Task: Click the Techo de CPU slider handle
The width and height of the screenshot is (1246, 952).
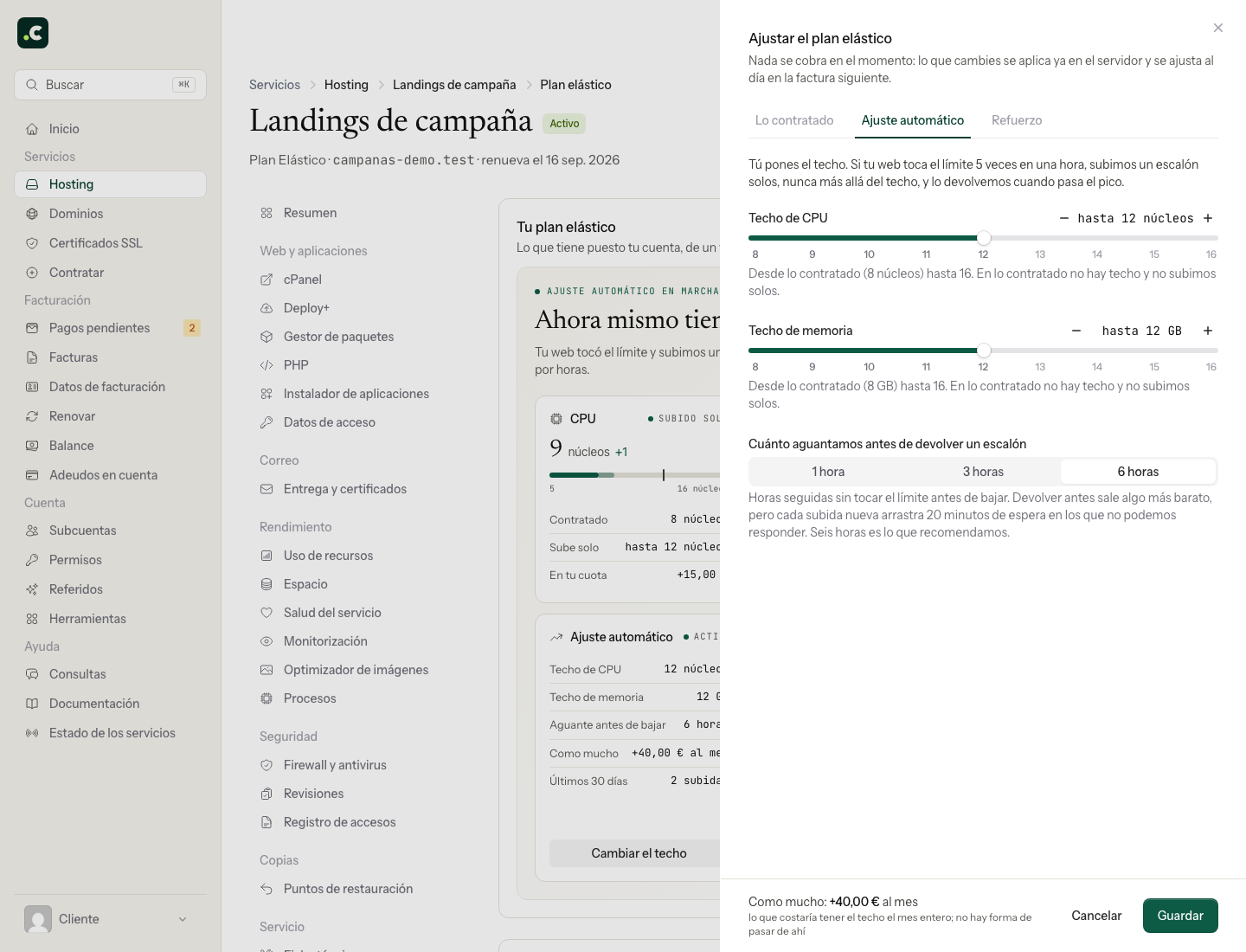Action: pos(984,238)
